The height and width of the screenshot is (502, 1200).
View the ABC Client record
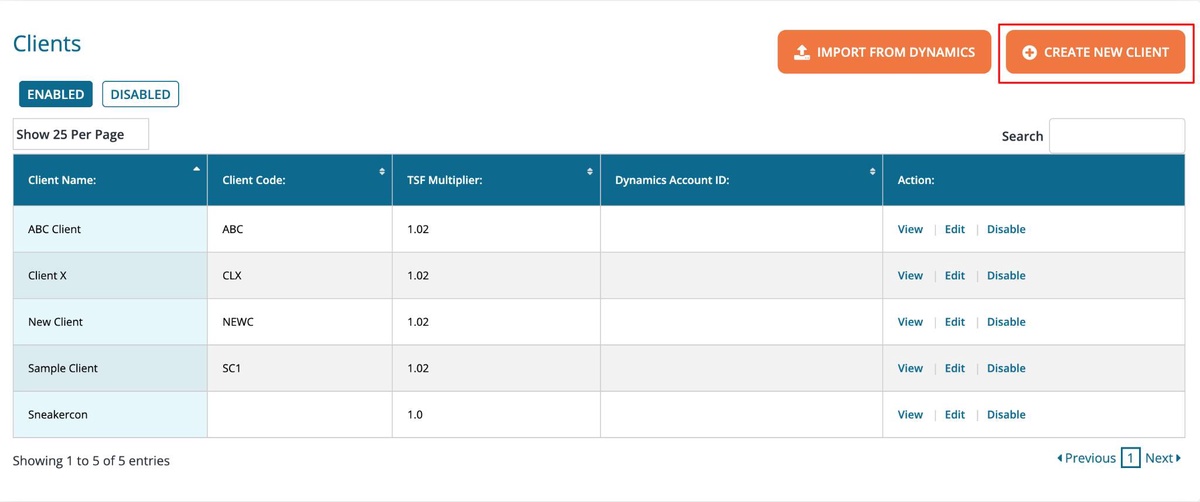click(910, 229)
